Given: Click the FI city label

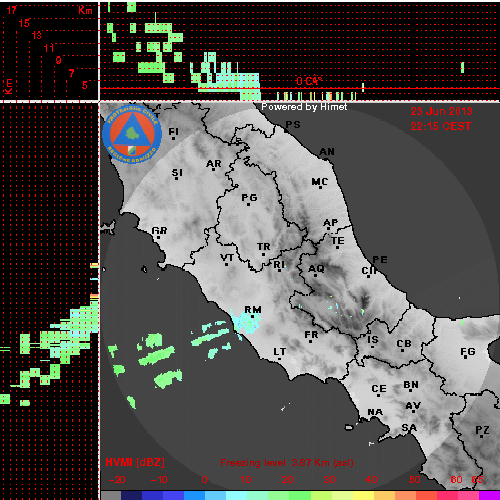Looking at the screenshot, I should [x=173, y=132].
